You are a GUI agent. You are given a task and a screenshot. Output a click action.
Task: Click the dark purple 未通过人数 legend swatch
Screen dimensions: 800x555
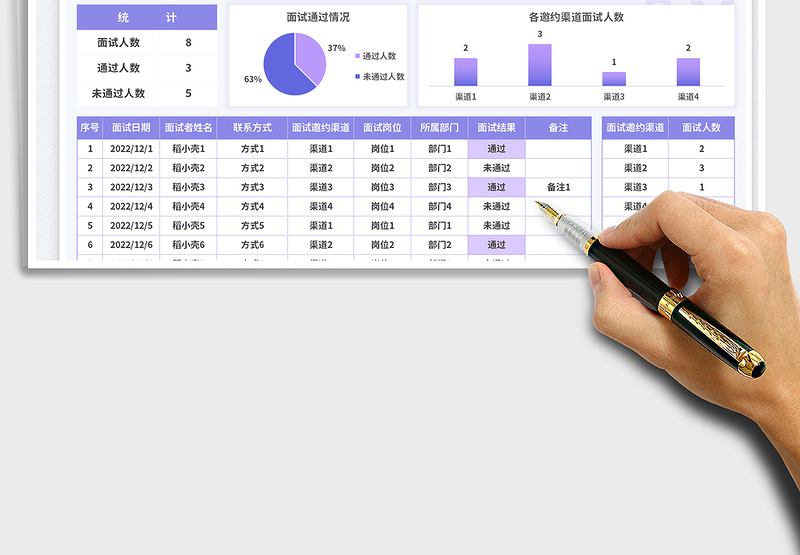357,77
